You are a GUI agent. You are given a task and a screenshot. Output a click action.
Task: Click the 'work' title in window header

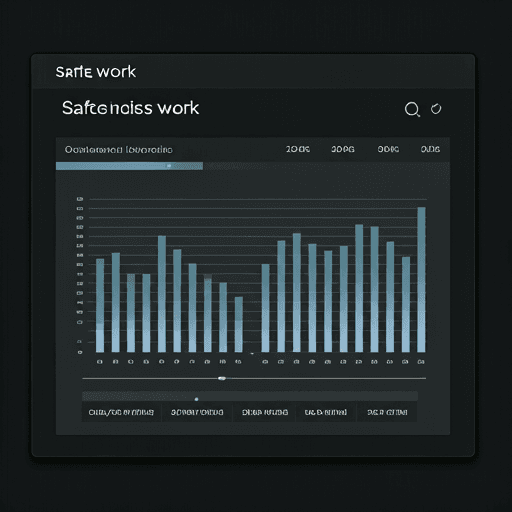tap(96, 72)
